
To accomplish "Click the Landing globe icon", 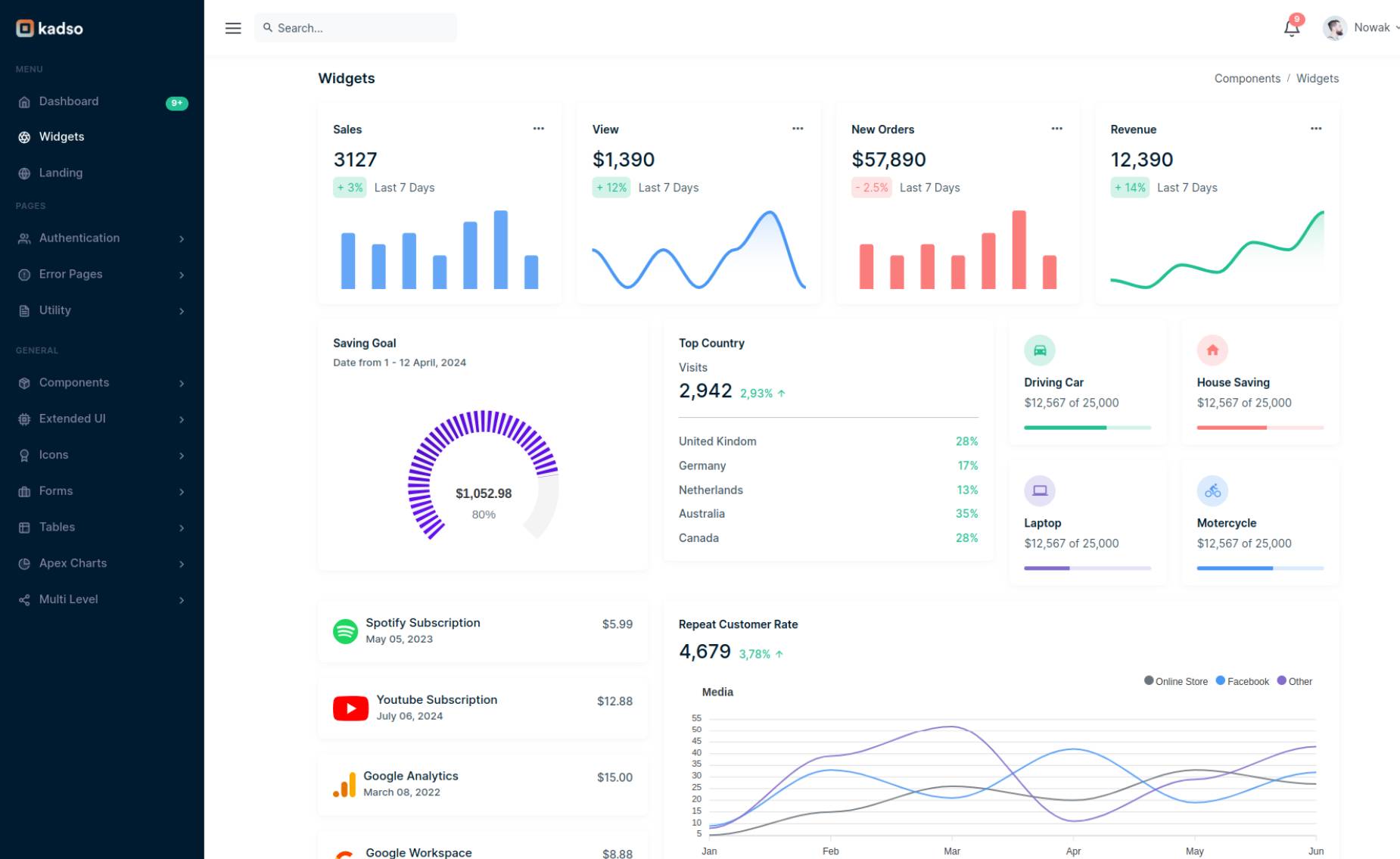I will tap(24, 173).
